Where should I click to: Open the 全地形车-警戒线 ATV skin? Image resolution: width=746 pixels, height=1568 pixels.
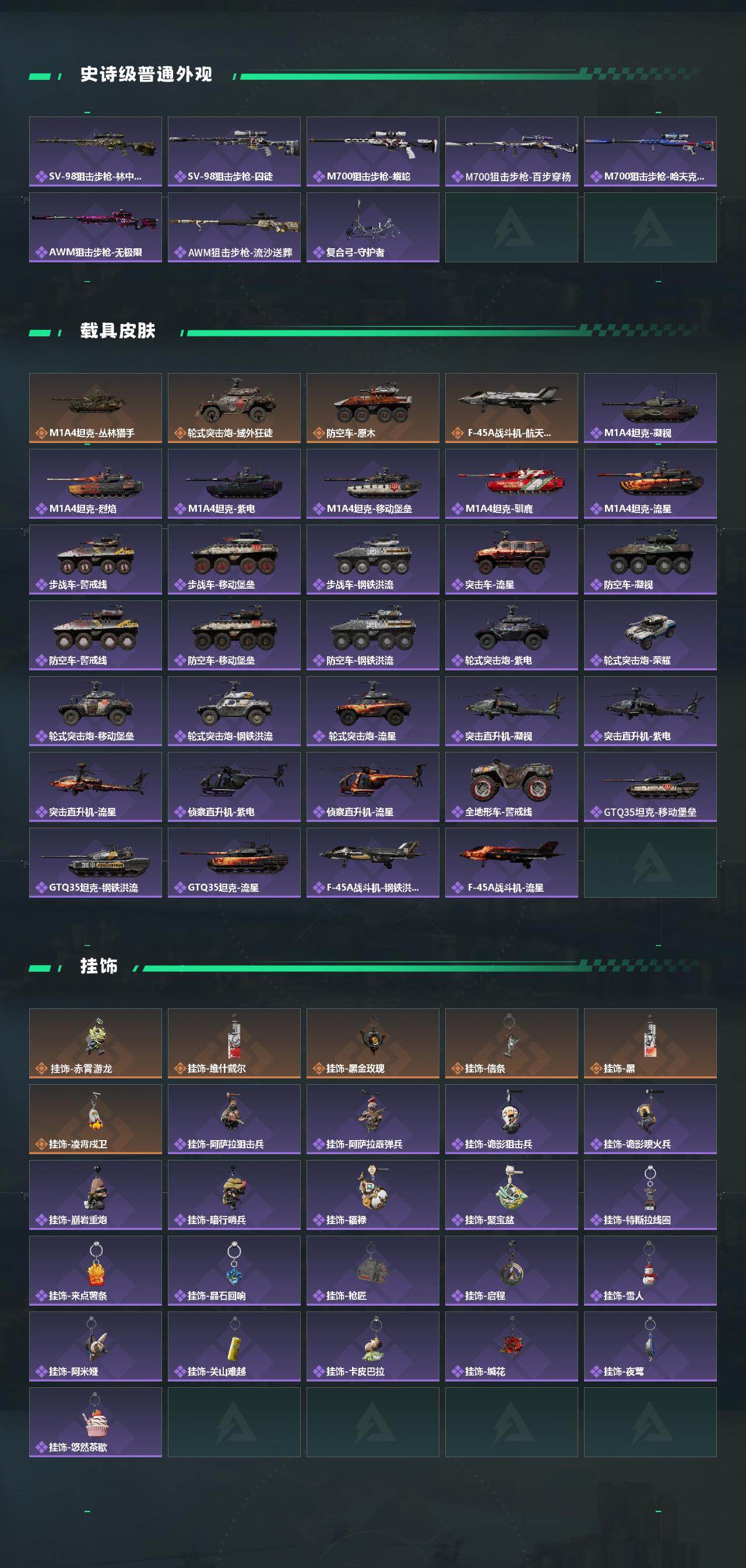[512, 787]
